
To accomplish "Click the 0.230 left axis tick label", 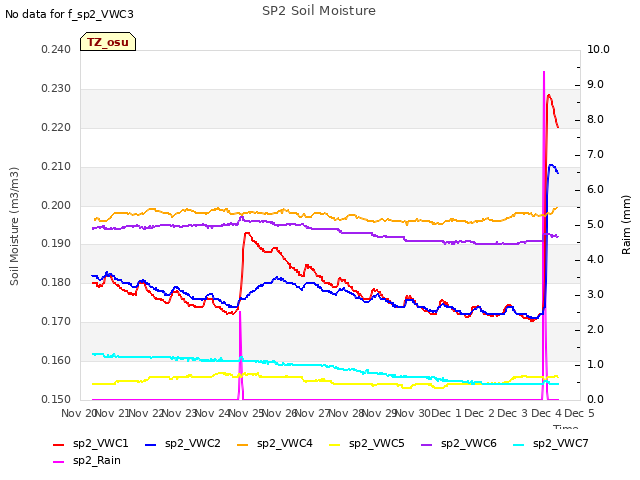I will (x=56, y=89).
